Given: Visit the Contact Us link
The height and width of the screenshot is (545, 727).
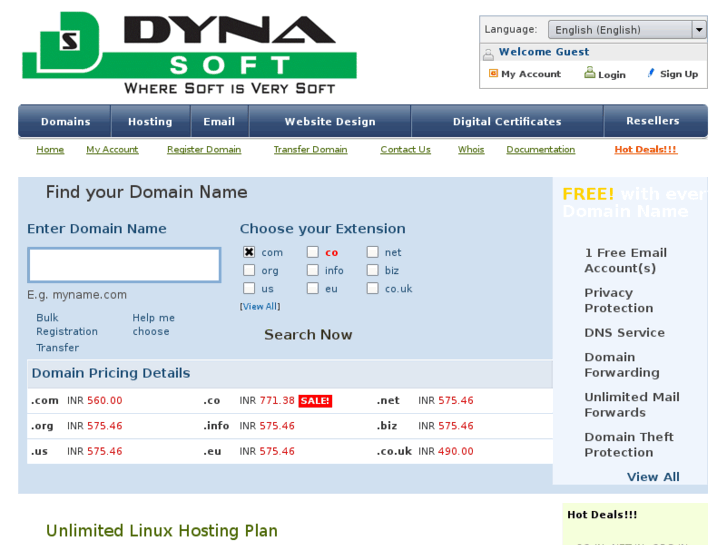Looking at the screenshot, I should click(405, 149).
